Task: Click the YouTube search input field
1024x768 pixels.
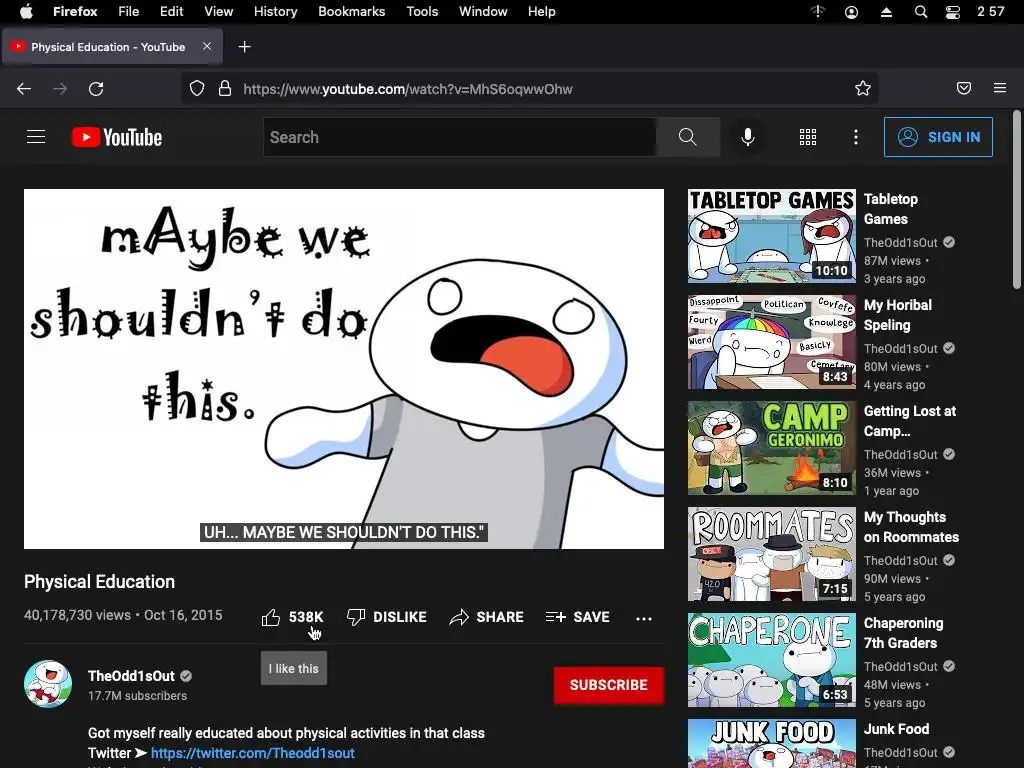Action: pos(460,137)
